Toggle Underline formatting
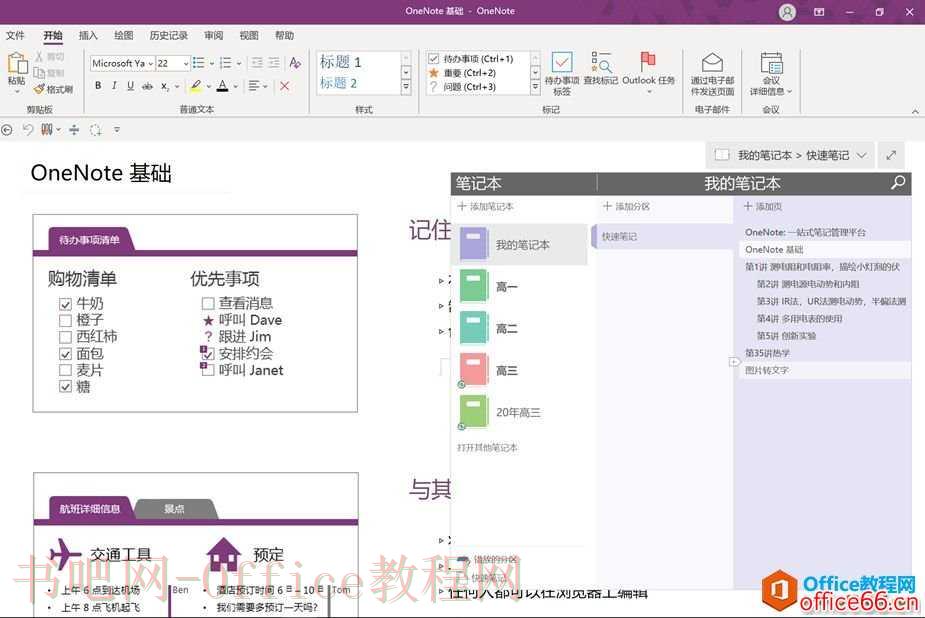Viewport: 925px width, 618px height. pyautogui.click(x=130, y=86)
